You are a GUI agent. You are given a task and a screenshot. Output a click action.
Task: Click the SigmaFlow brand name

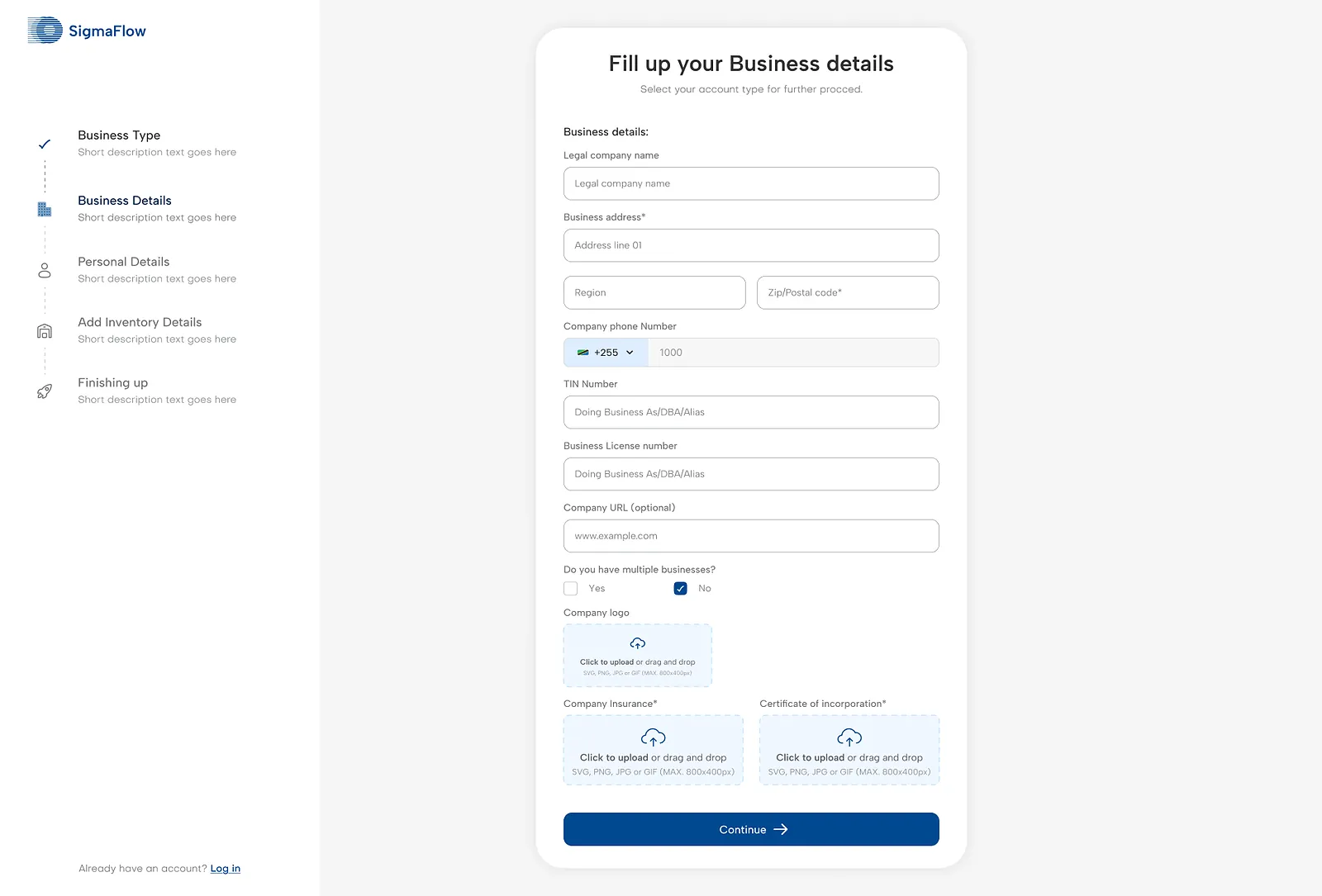(107, 31)
